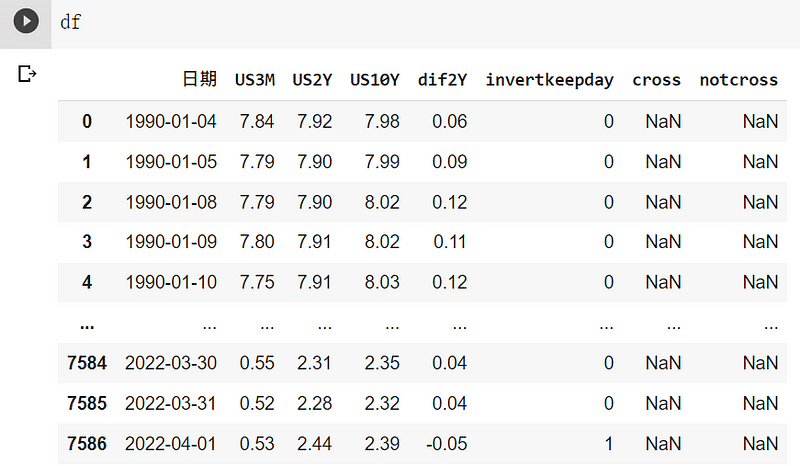Run the df code cell
Screen dimensions: 800x466
[x=25, y=21]
